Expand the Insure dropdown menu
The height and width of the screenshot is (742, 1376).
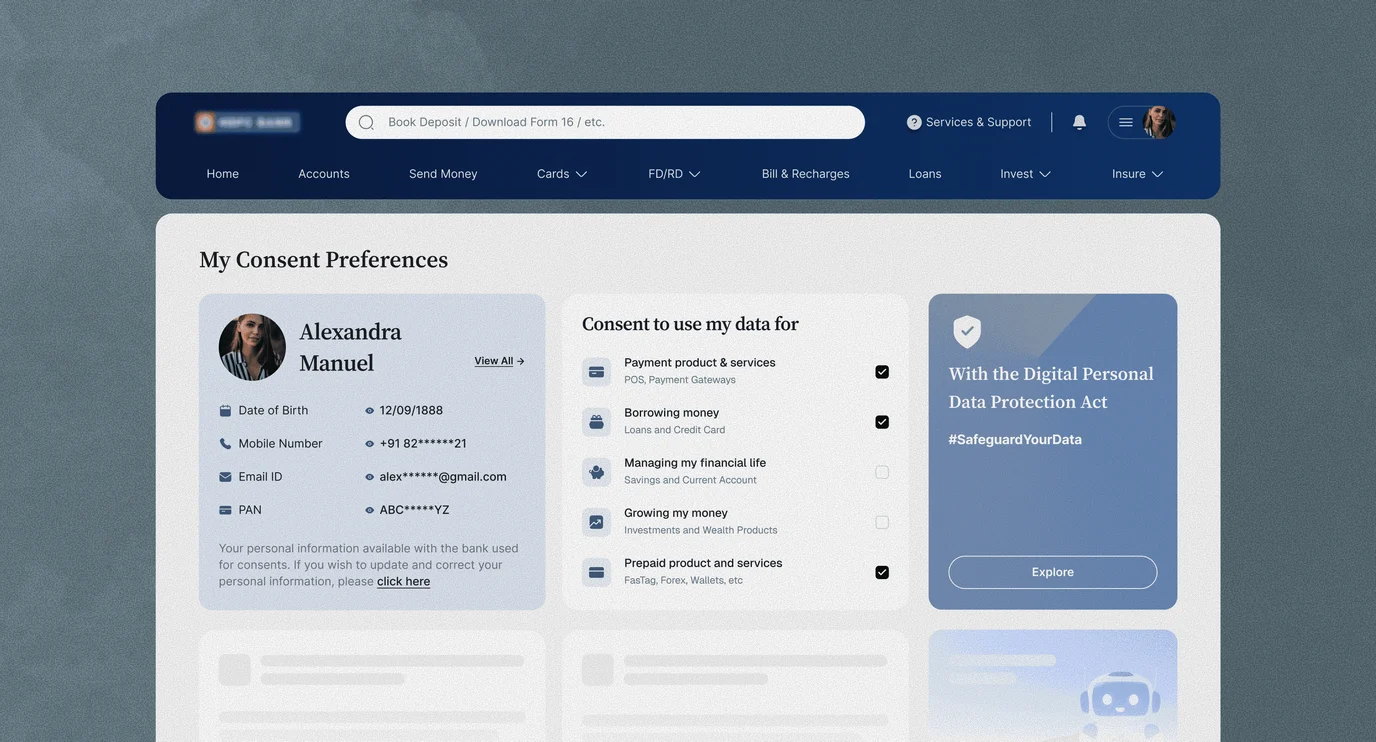coord(1138,174)
